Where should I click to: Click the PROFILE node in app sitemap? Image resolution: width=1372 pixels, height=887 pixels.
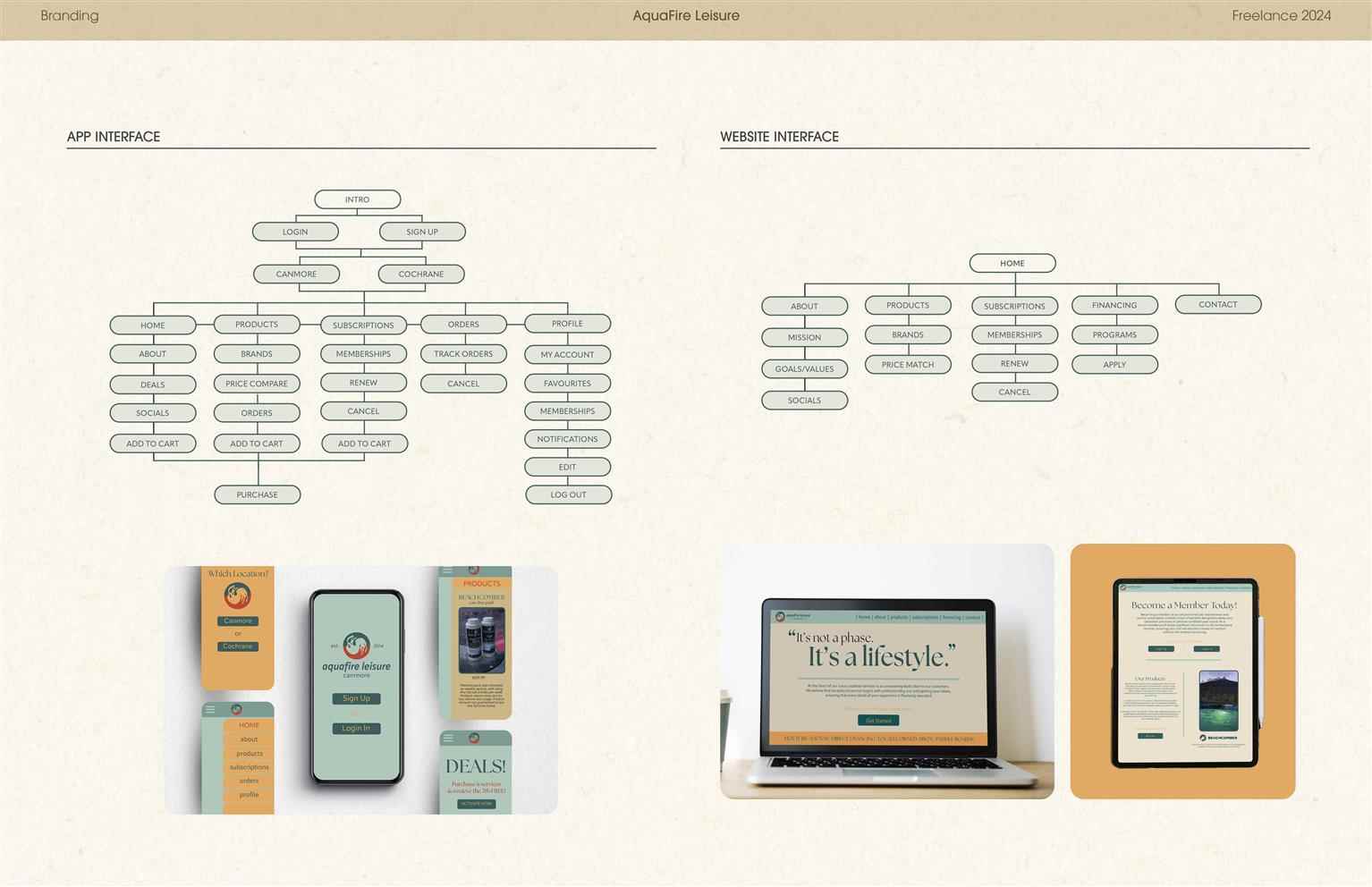pos(567,324)
